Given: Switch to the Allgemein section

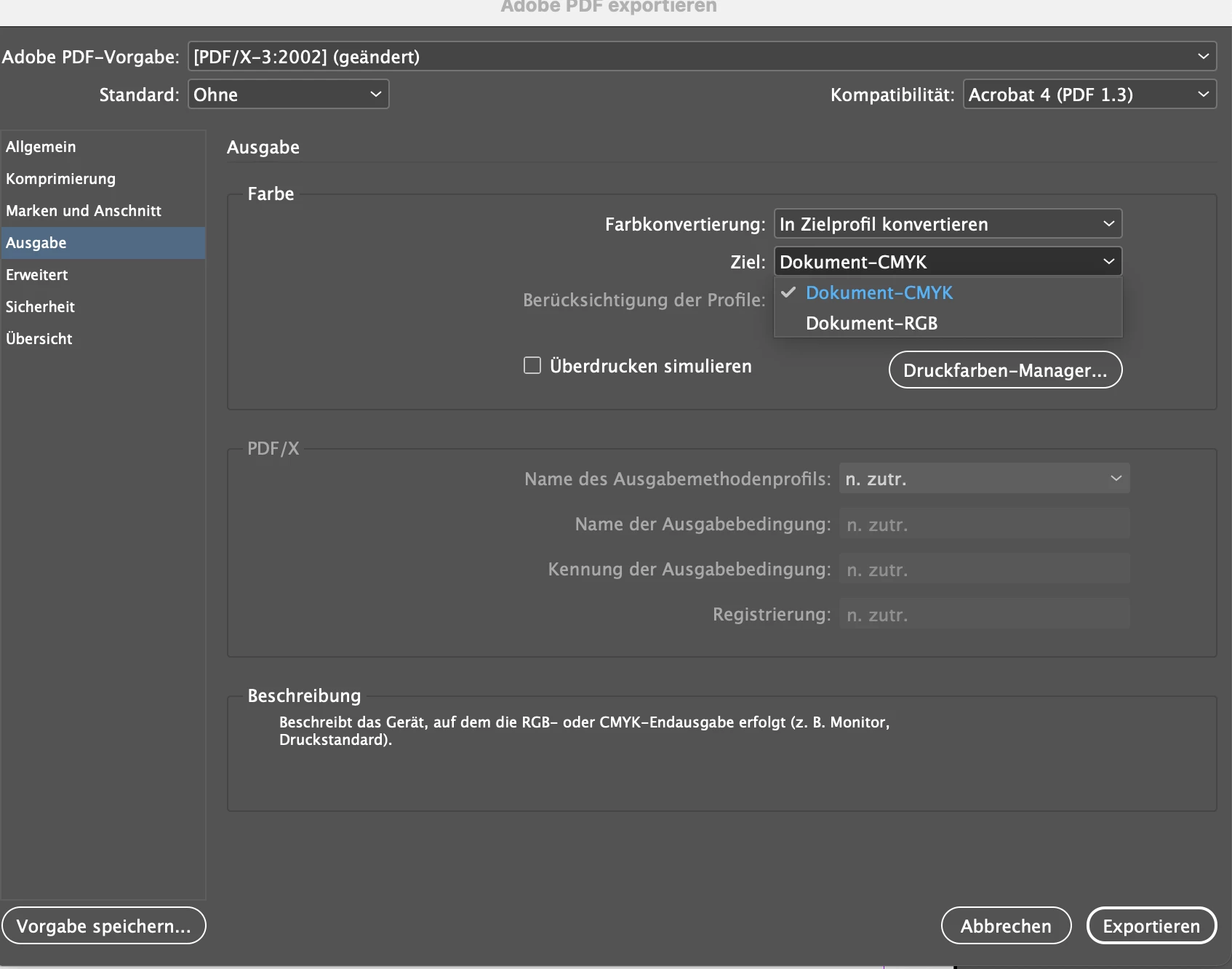Looking at the screenshot, I should [x=103, y=146].
